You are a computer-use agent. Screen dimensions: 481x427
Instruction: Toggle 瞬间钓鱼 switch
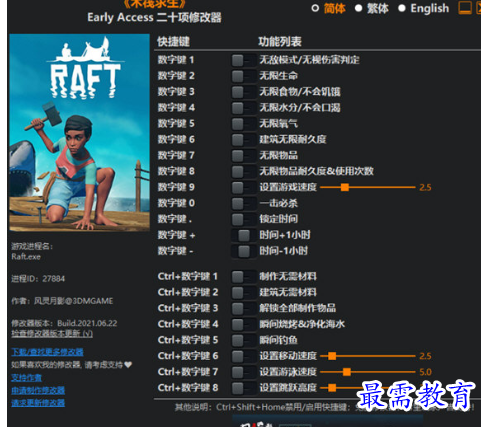(244, 340)
